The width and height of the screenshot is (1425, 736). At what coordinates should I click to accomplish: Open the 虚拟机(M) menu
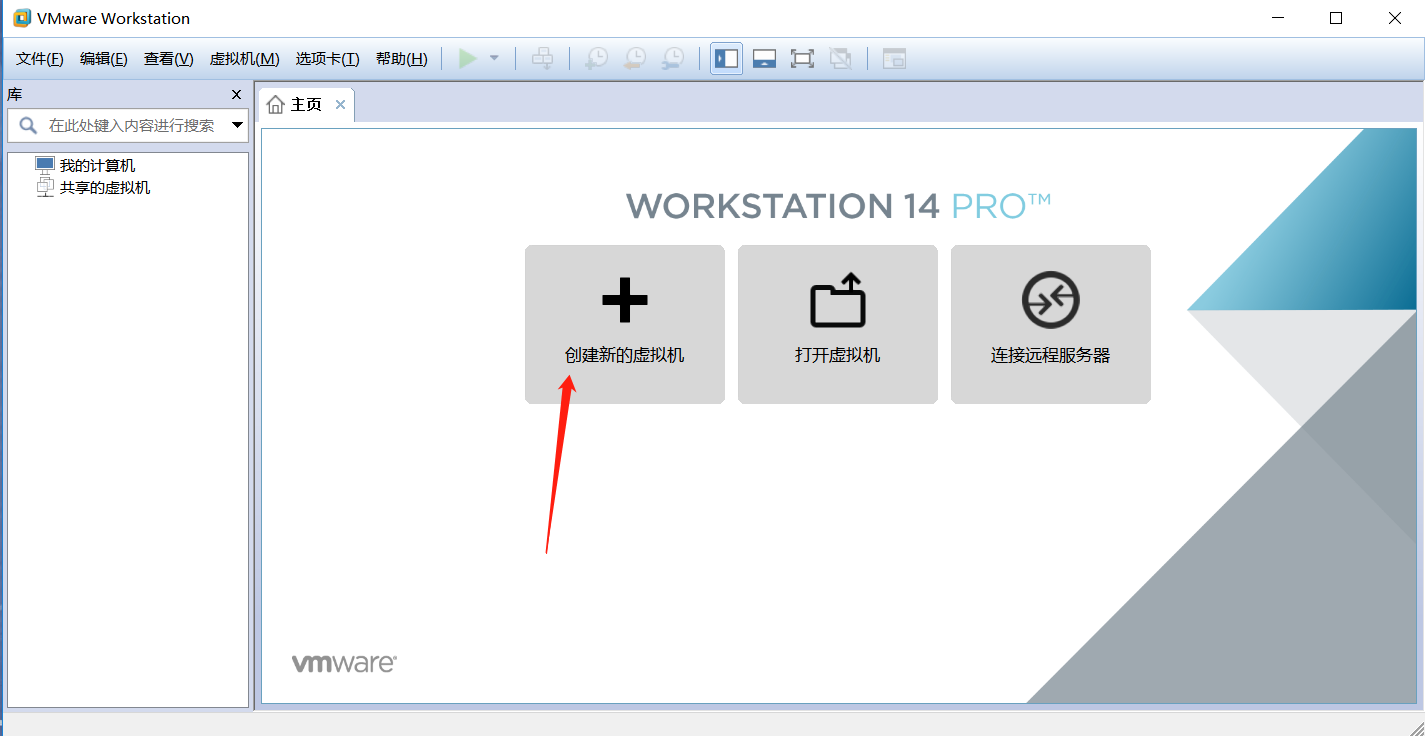click(245, 59)
